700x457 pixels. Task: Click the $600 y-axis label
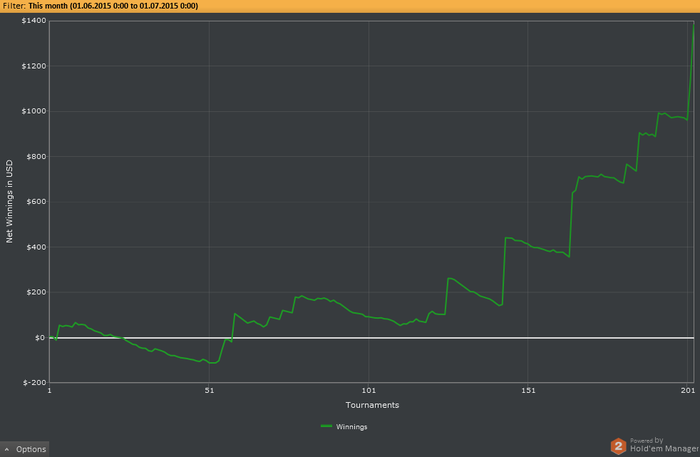pyautogui.click(x=36, y=202)
